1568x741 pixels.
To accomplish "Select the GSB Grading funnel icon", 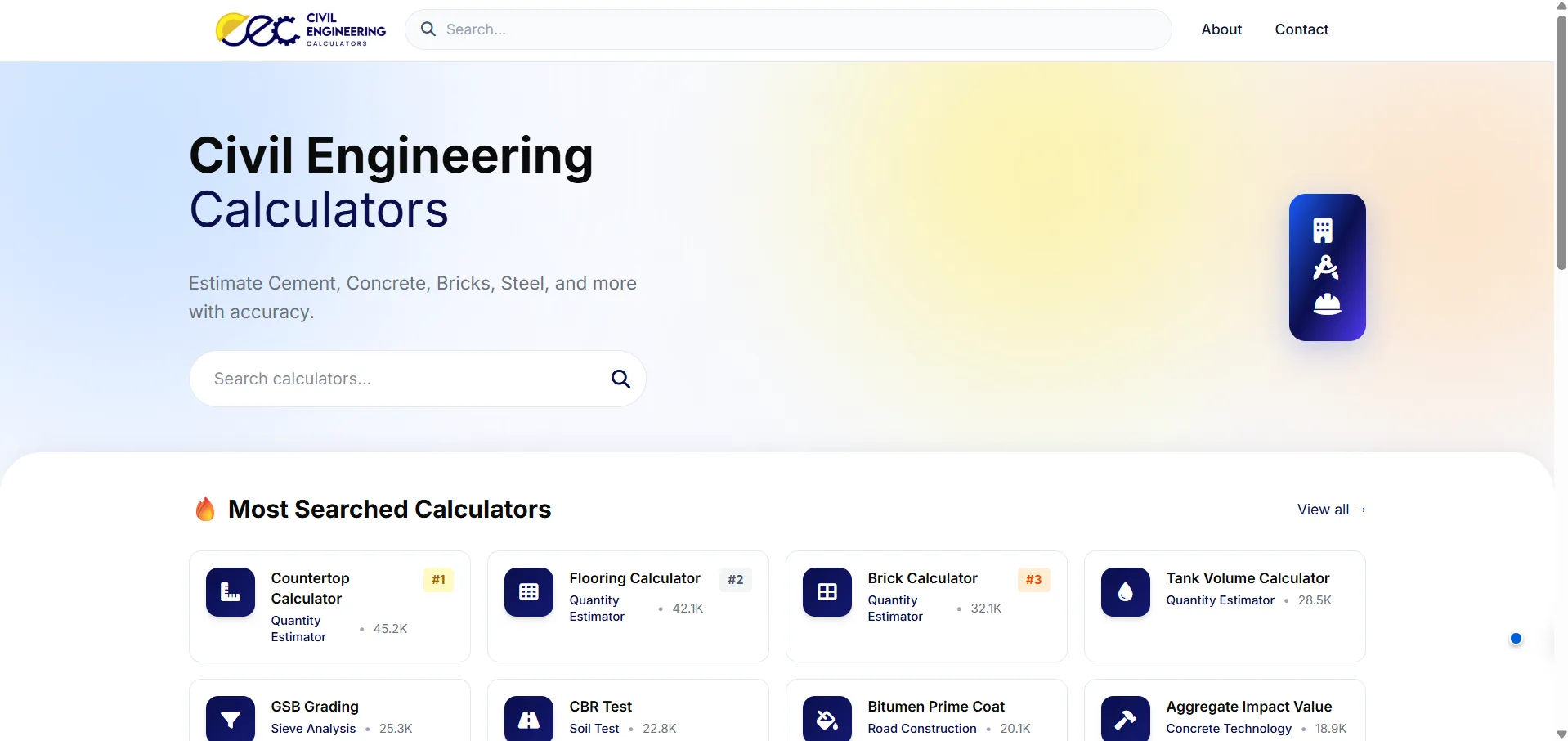I will (x=231, y=719).
